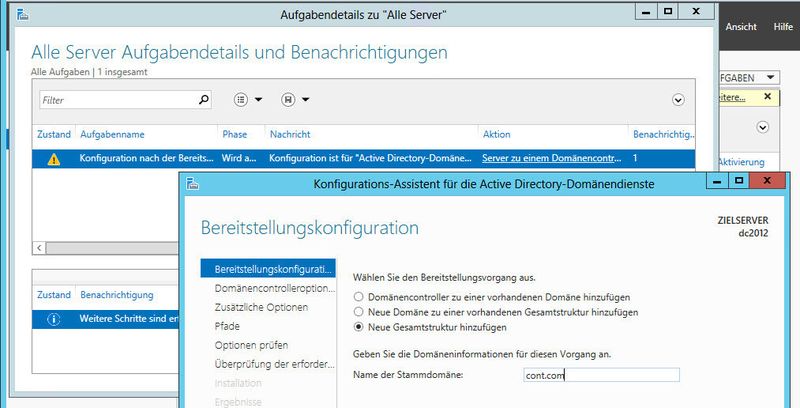This screenshot has height=408, width=800.
Task: Click the Name der Stammdomäne input field
Action: tap(602, 375)
